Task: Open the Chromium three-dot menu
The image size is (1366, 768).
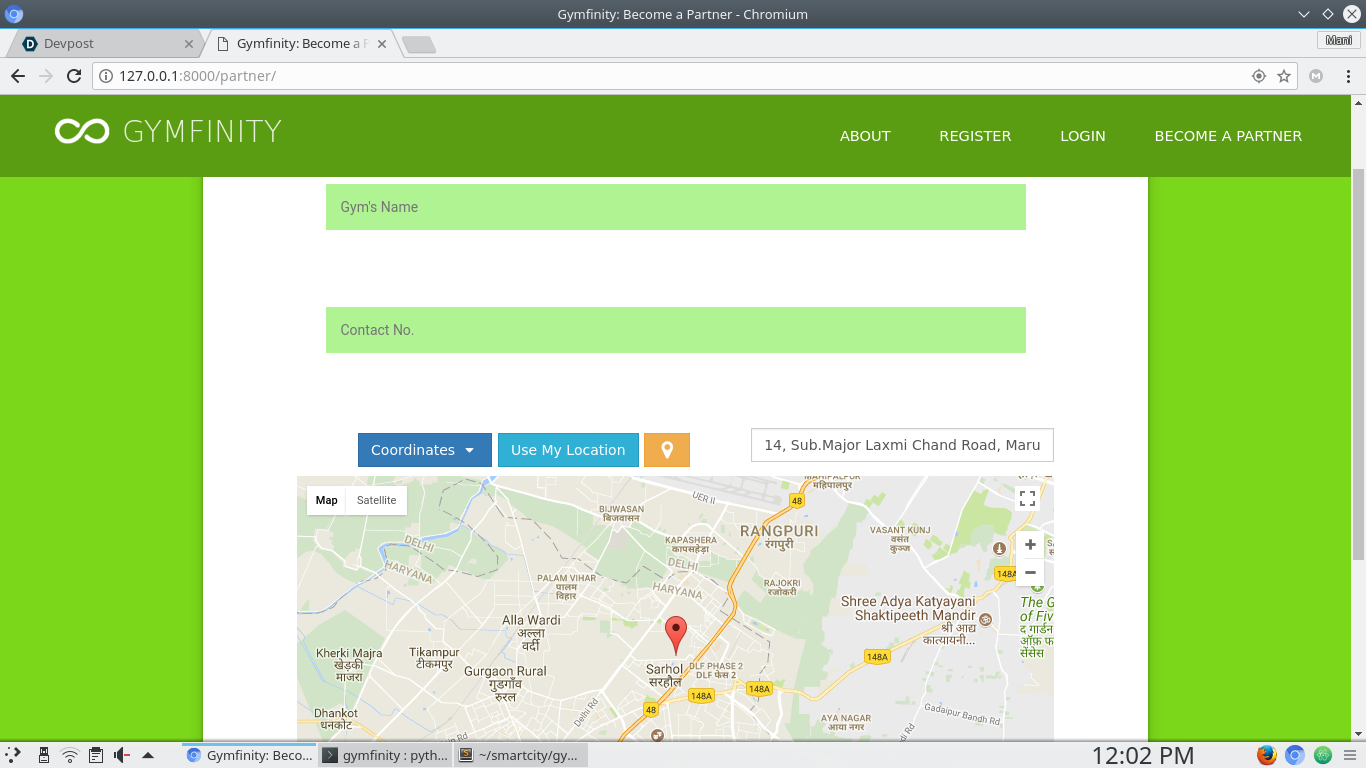Action: 1346,76
